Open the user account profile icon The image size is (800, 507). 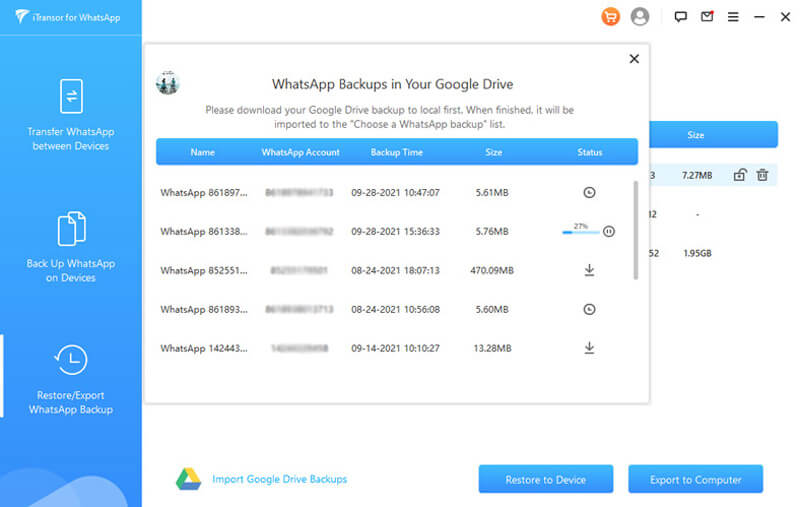tap(640, 17)
